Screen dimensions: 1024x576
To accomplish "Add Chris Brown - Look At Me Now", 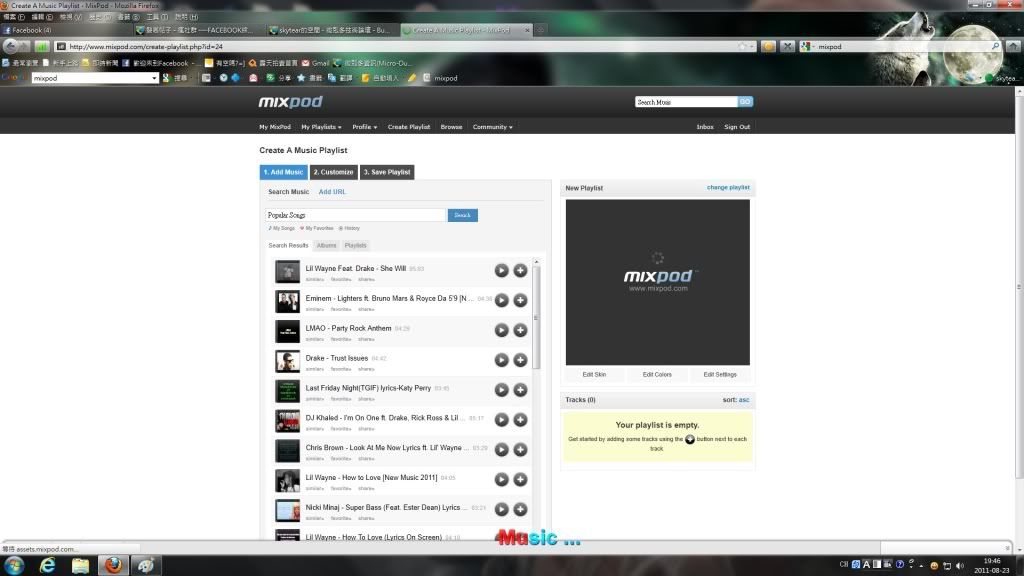I will tap(520, 450).
